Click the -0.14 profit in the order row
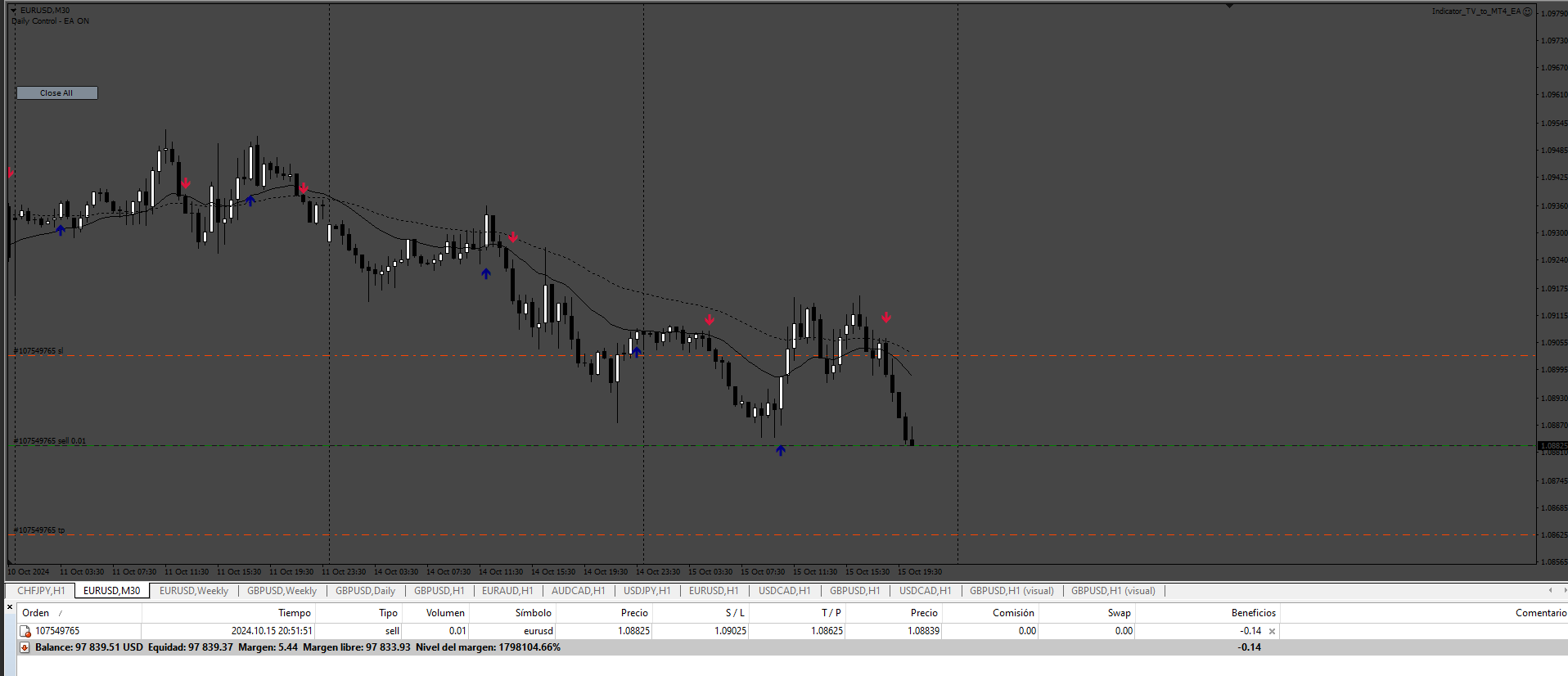Screen dimensions: 1568x676 click(1250, 631)
